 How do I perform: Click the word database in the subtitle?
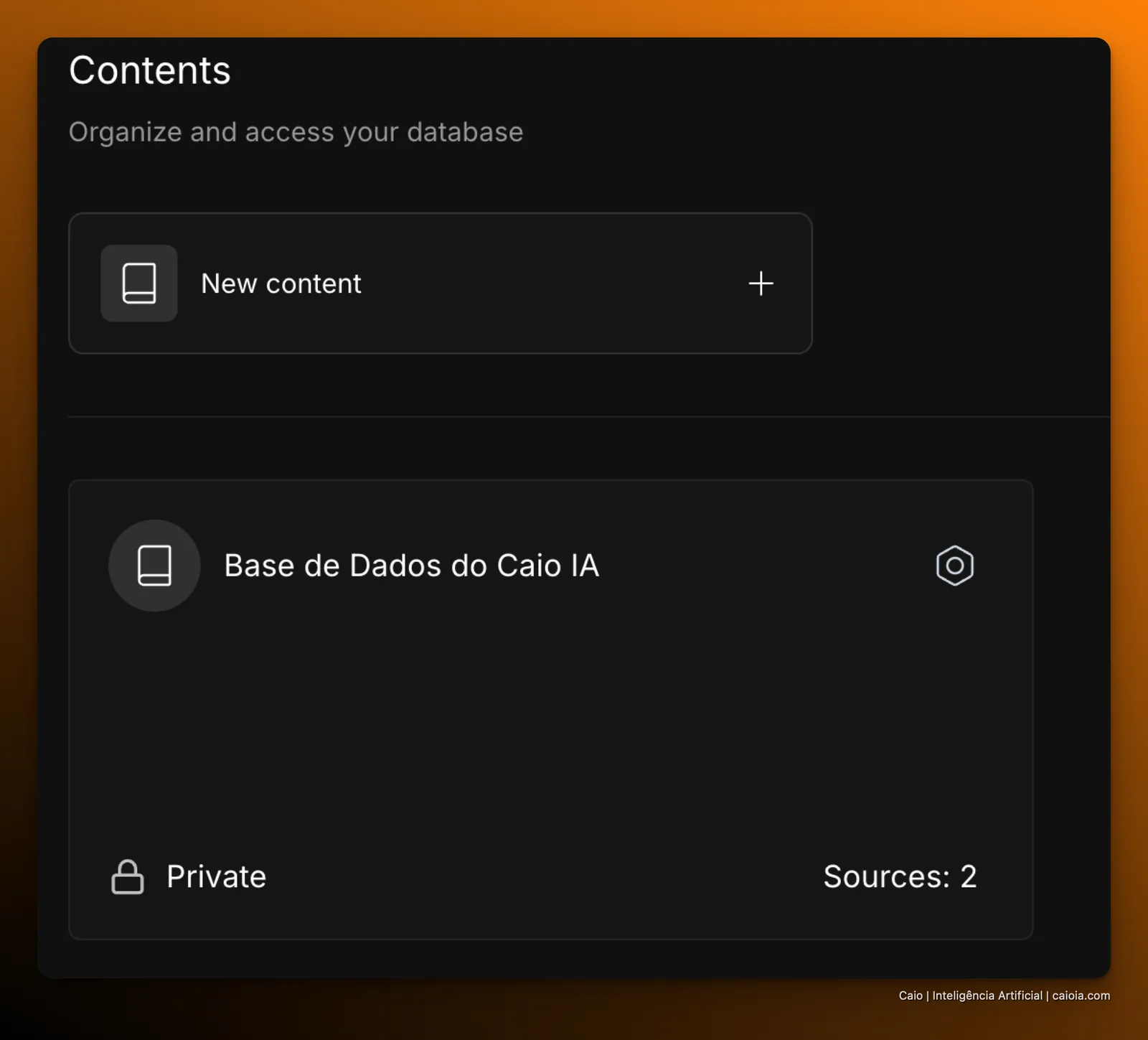coord(465,132)
